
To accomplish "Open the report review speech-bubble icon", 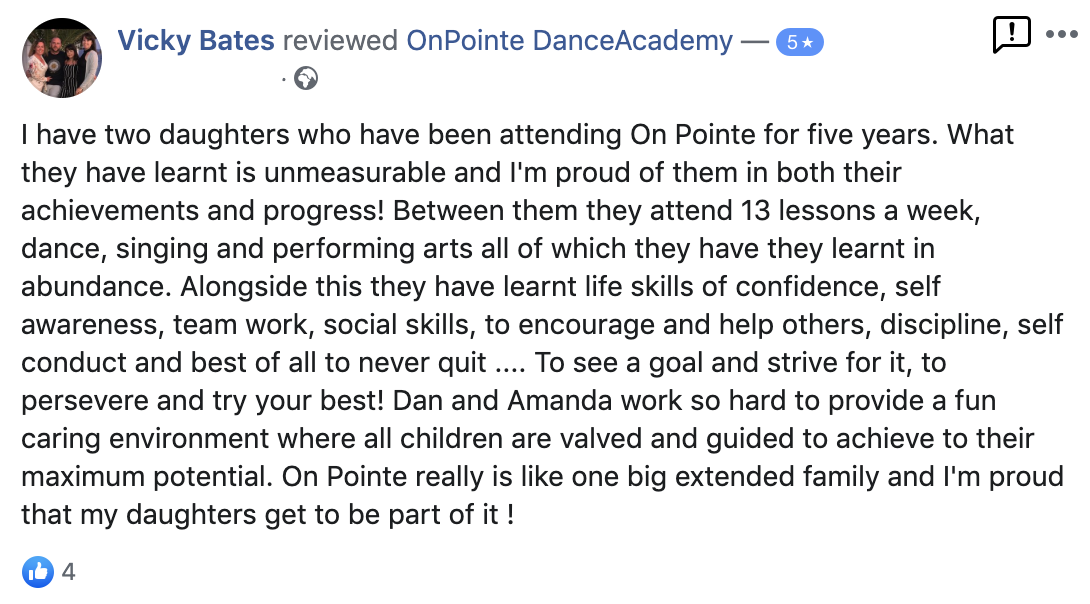I will point(1011,35).
